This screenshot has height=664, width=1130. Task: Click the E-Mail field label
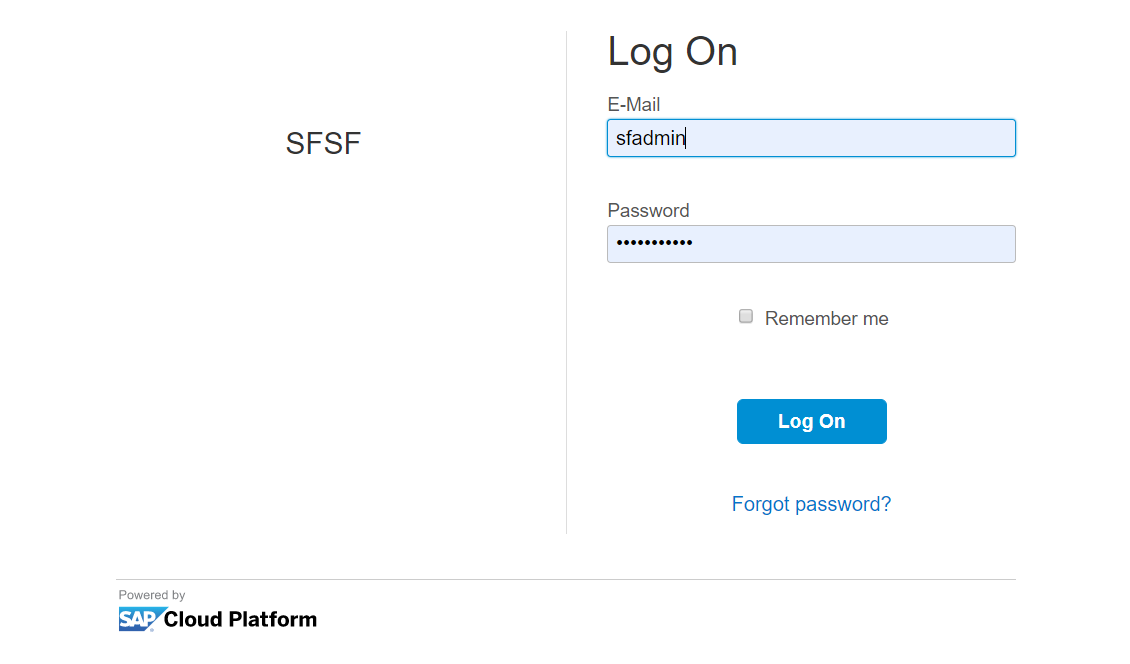click(x=634, y=104)
